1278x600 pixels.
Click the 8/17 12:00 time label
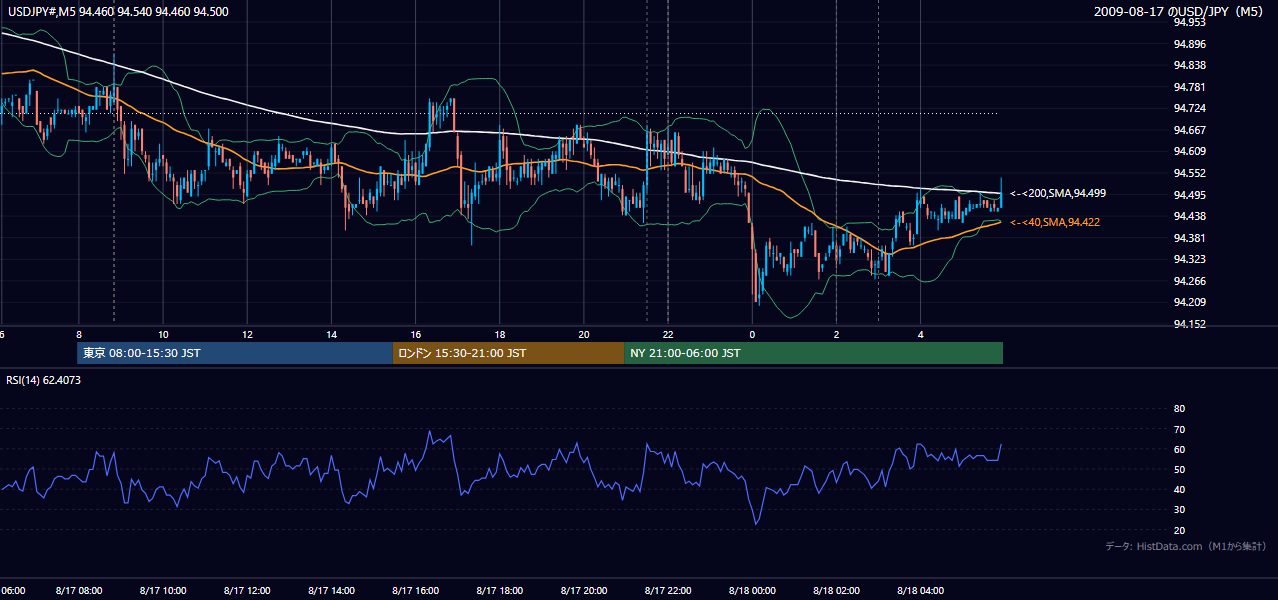pos(248,591)
